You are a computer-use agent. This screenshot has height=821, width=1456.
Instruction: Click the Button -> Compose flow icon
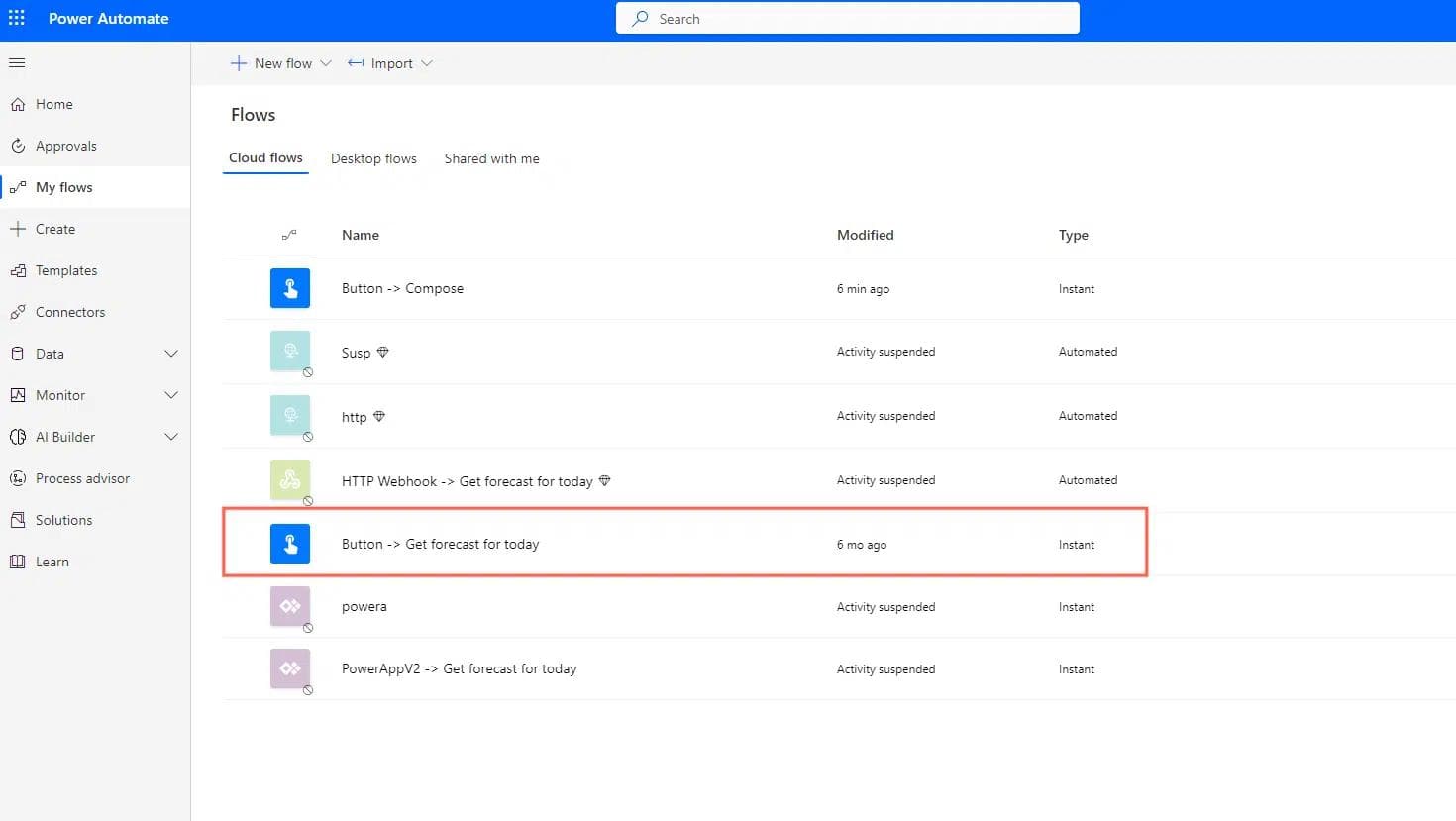click(x=290, y=288)
